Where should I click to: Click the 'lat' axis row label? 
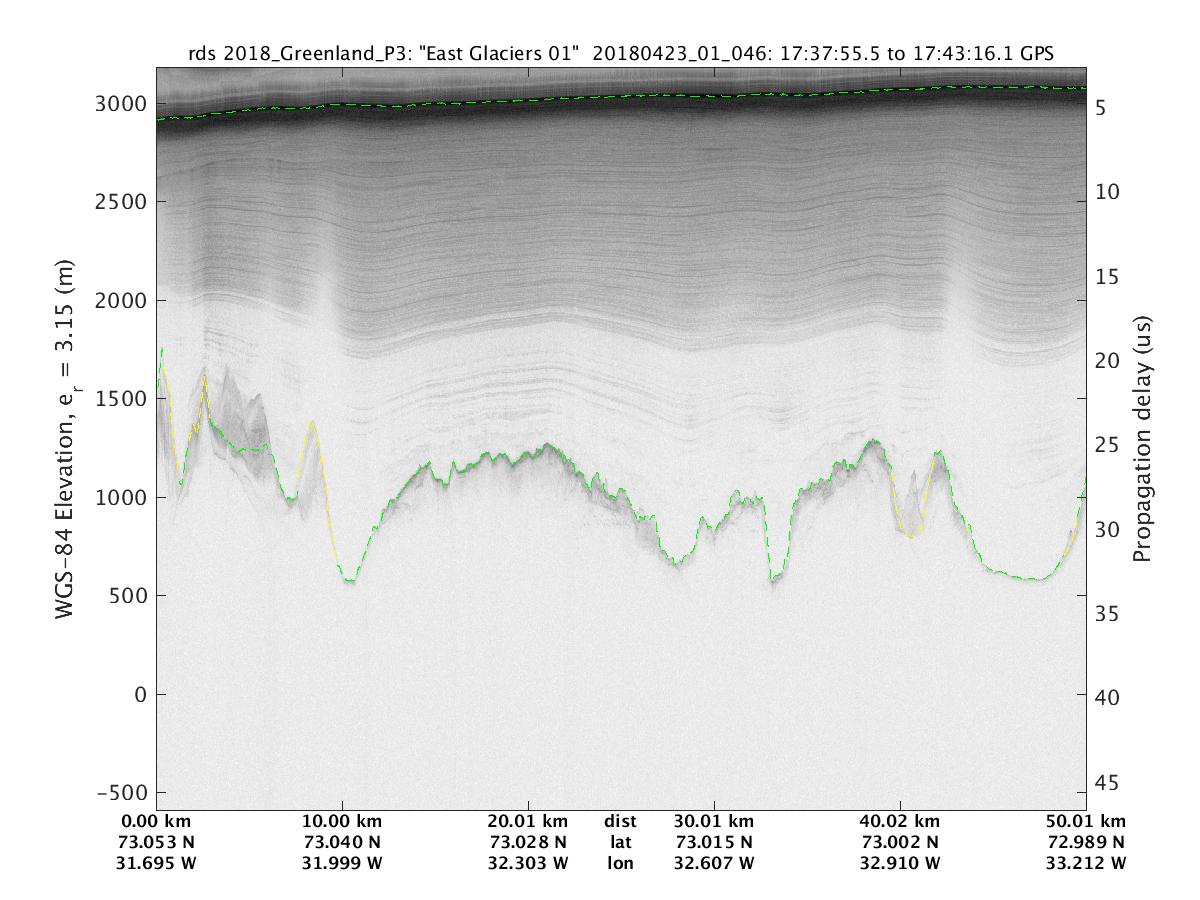click(620, 843)
